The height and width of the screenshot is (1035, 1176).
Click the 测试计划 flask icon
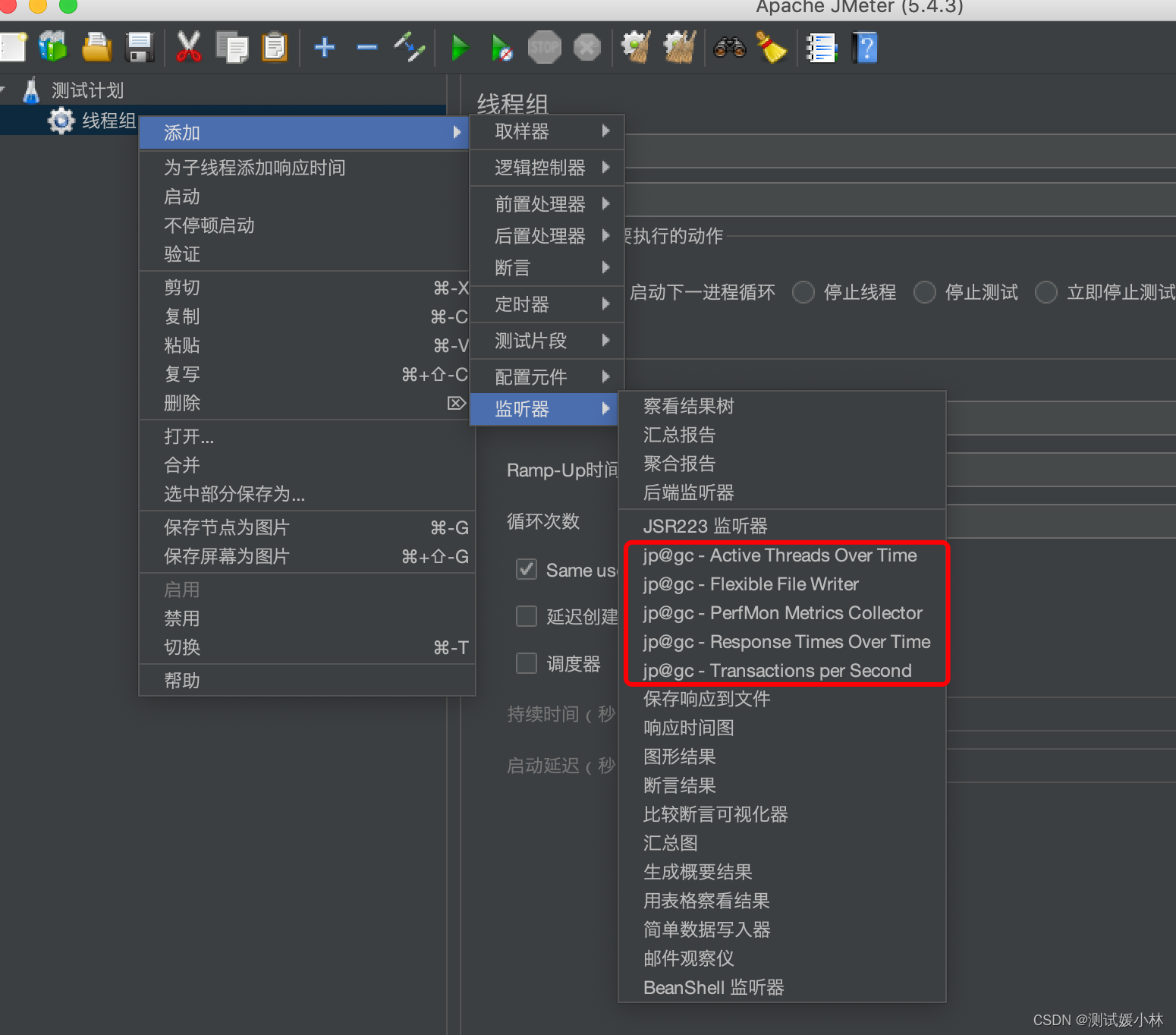(31, 90)
